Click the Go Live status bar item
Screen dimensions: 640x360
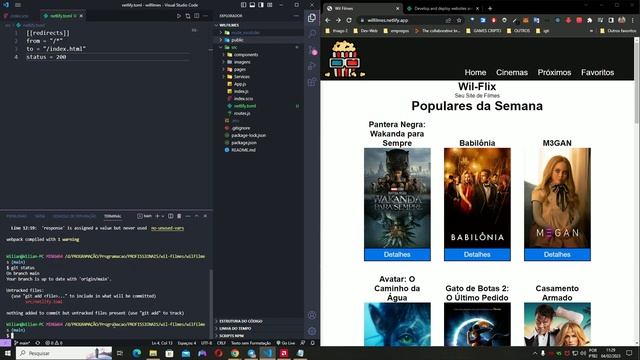(285, 343)
